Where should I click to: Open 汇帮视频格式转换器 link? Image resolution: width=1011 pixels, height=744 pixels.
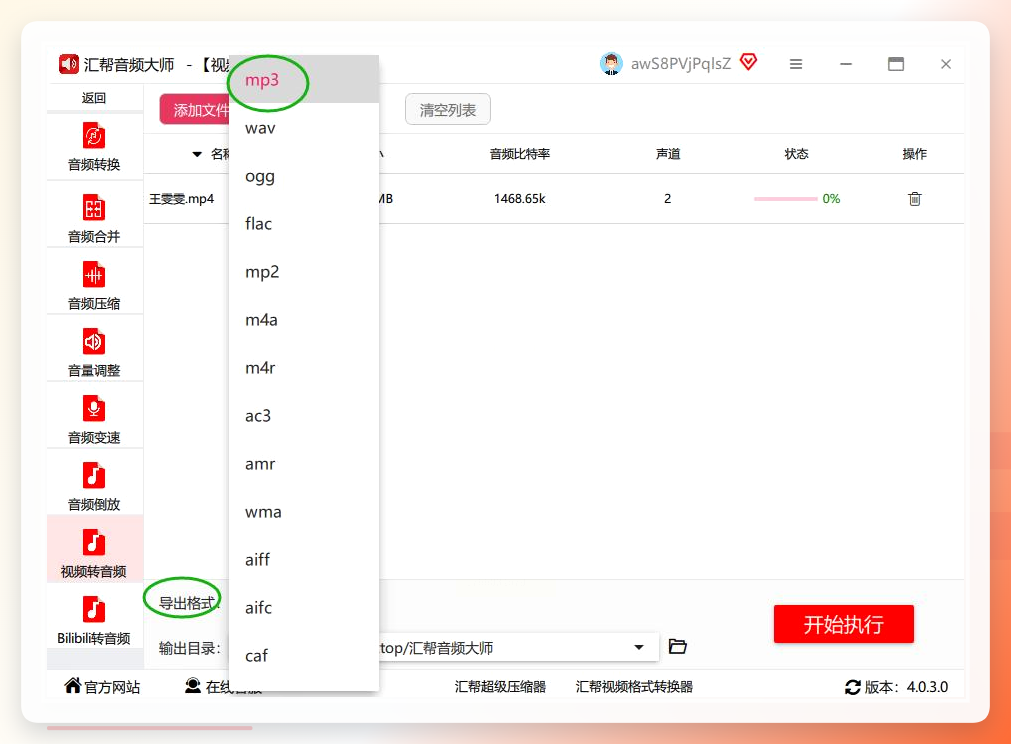(634, 687)
